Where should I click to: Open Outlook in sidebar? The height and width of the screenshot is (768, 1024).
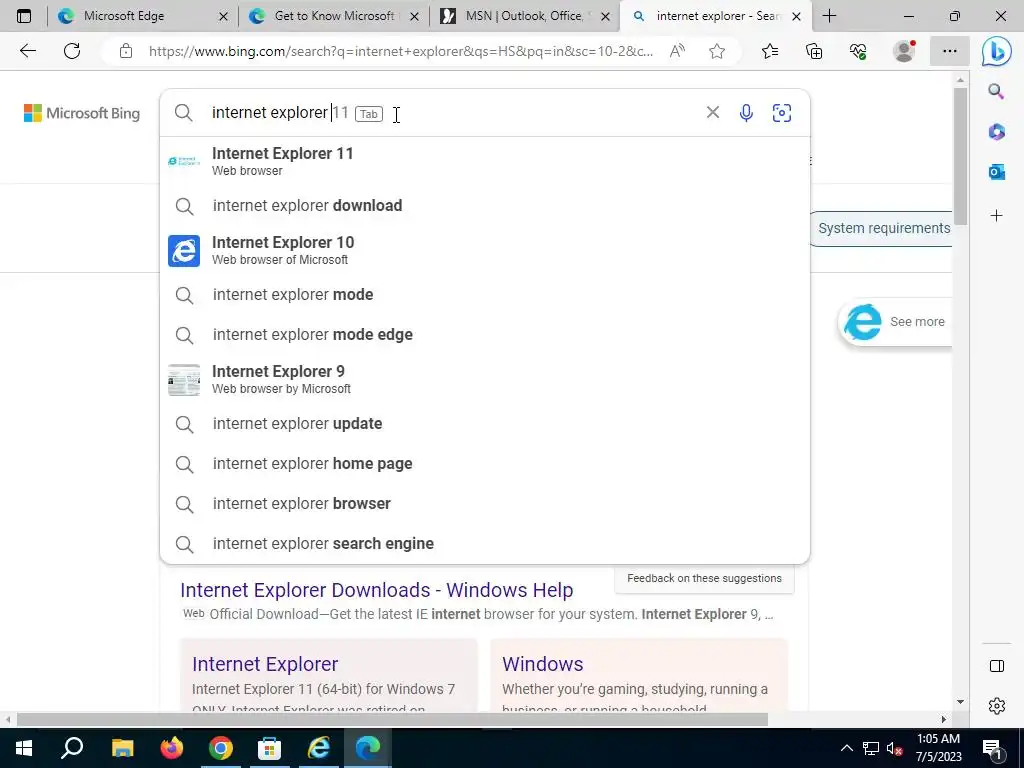996,172
